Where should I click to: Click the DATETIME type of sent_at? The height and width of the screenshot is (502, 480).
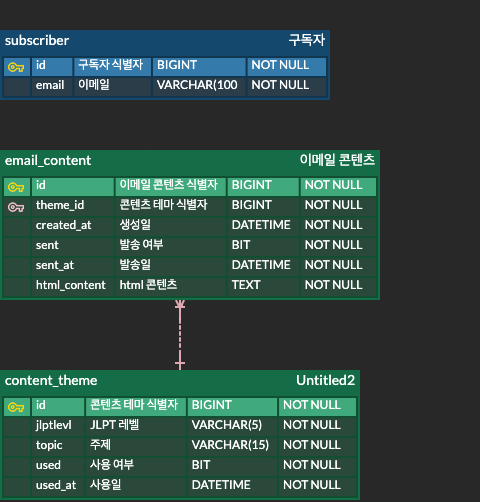pyautogui.click(x=263, y=267)
